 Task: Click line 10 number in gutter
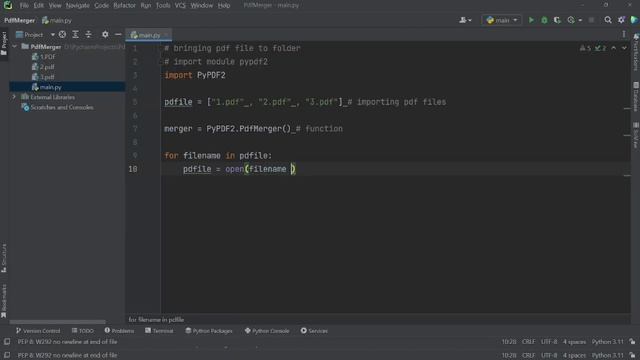point(133,169)
